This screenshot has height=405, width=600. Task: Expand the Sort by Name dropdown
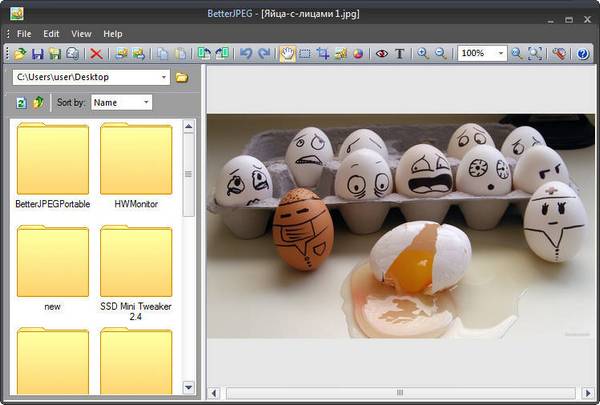146,102
